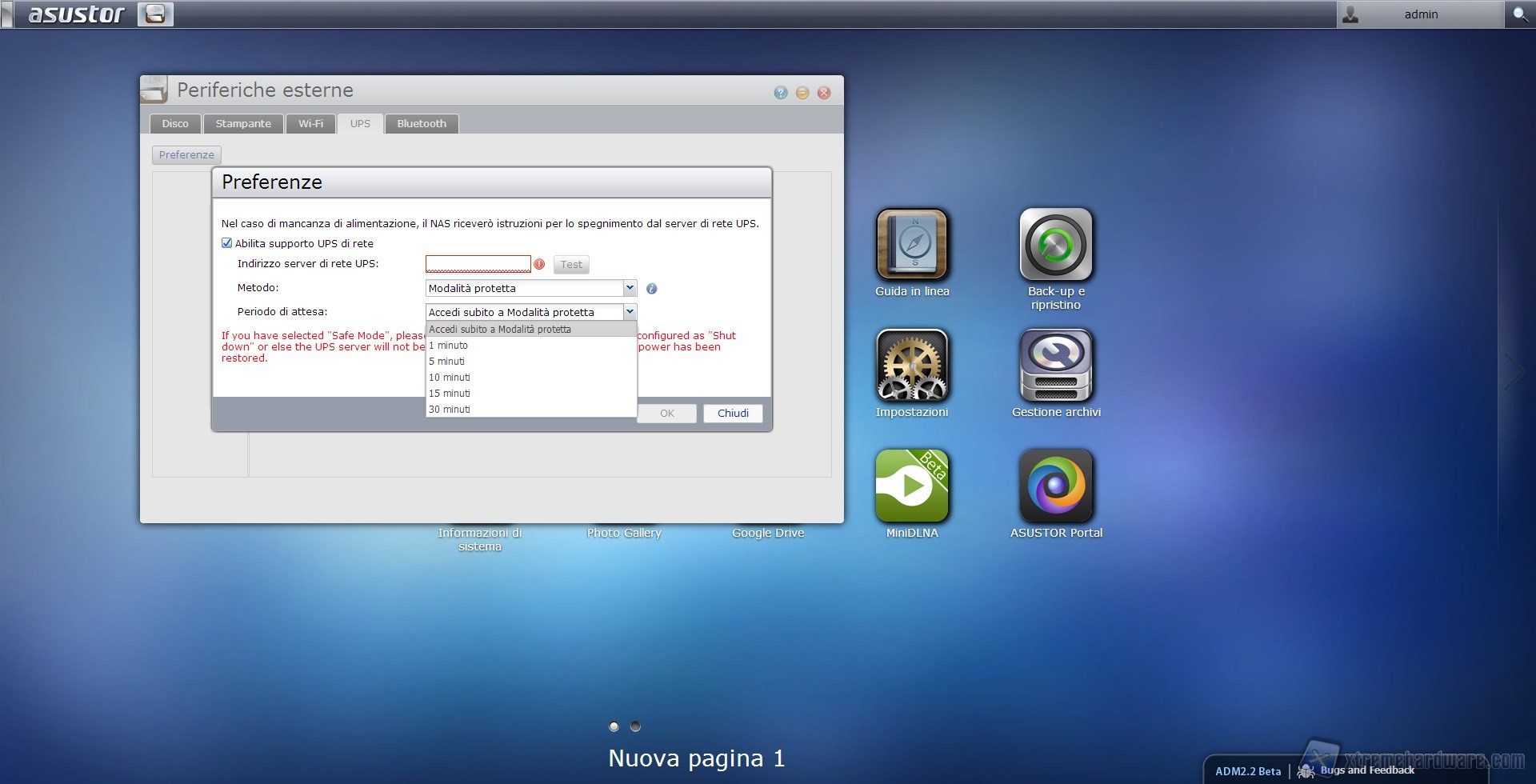1536x784 pixels.
Task: Launch MiniDLNA beta app
Action: pyautogui.click(x=912, y=486)
